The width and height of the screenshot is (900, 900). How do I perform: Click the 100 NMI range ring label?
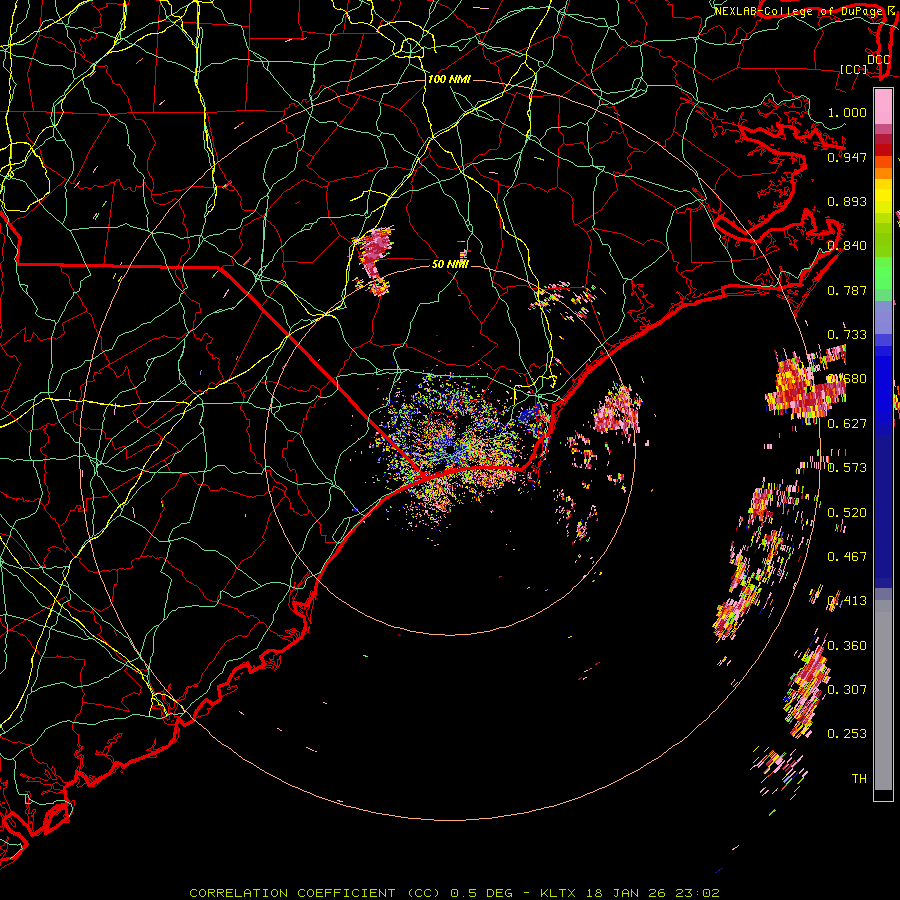(449, 79)
